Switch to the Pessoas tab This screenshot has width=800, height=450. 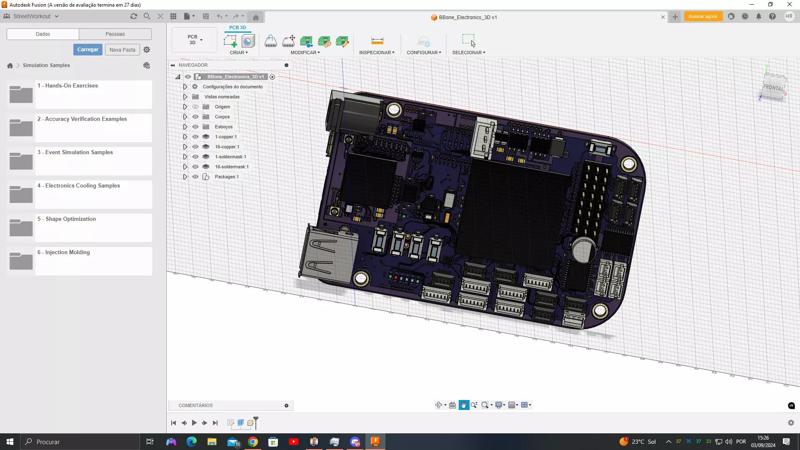pos(115,34)
